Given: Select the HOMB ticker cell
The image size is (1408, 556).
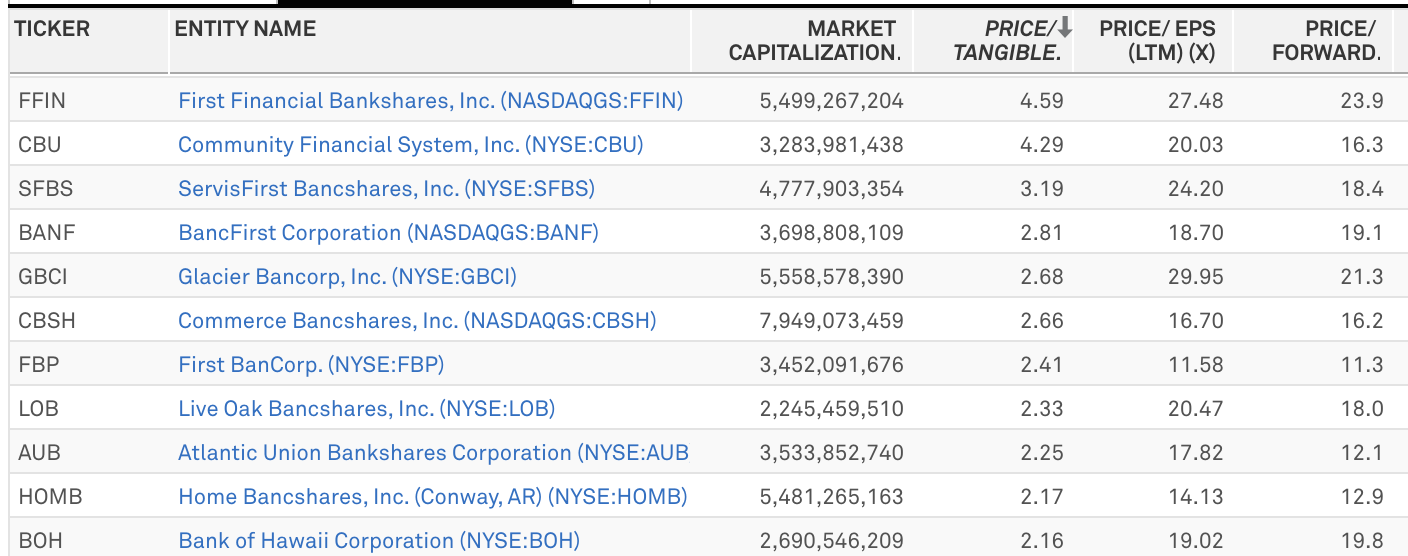Looking at the screenshot, I should click(x=50, y=497).
